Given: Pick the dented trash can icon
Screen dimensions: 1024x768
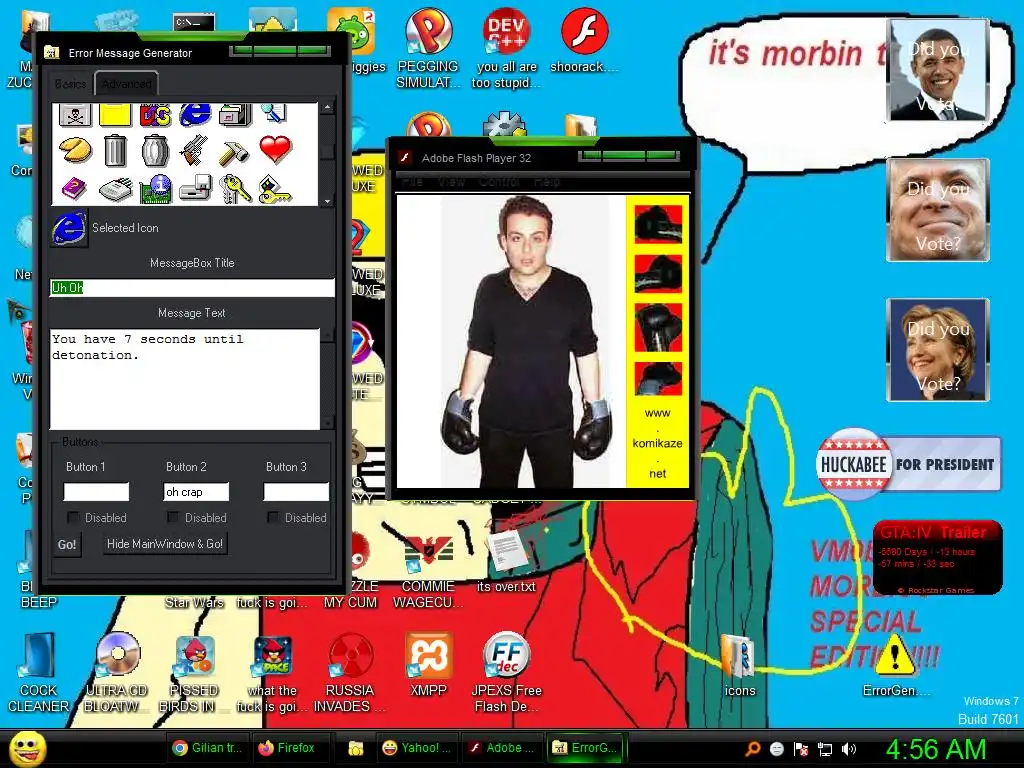Looking at the screenshot, I should [155, 150].
